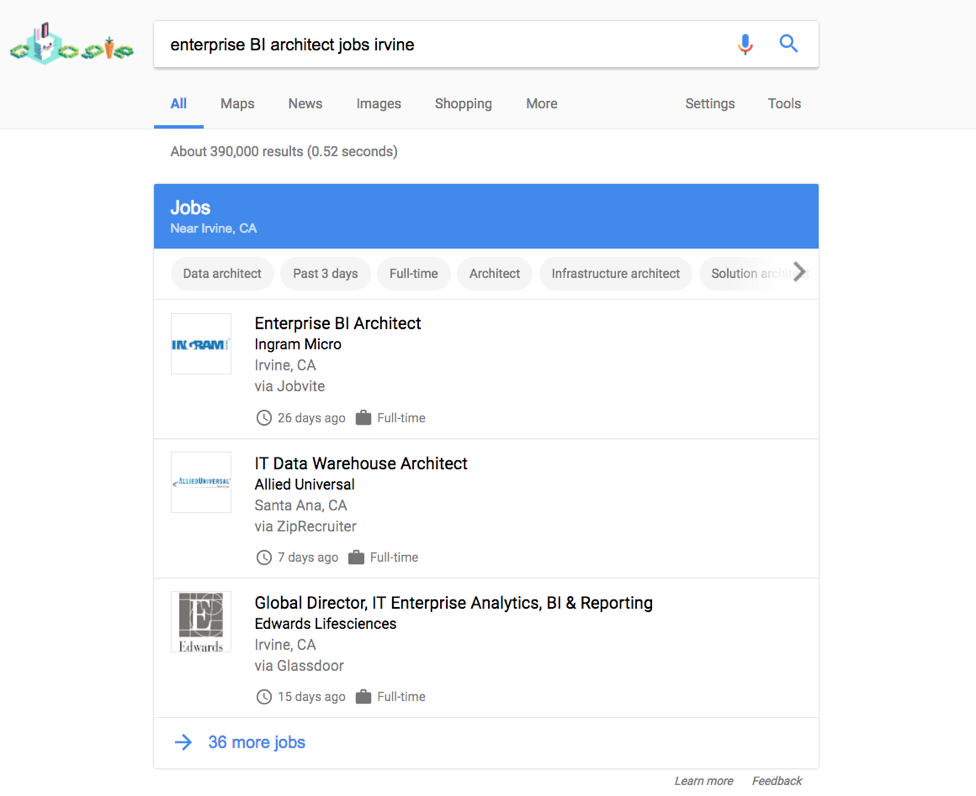
Task: Start voice search with the microphone icon
Action: pos(745,44)
